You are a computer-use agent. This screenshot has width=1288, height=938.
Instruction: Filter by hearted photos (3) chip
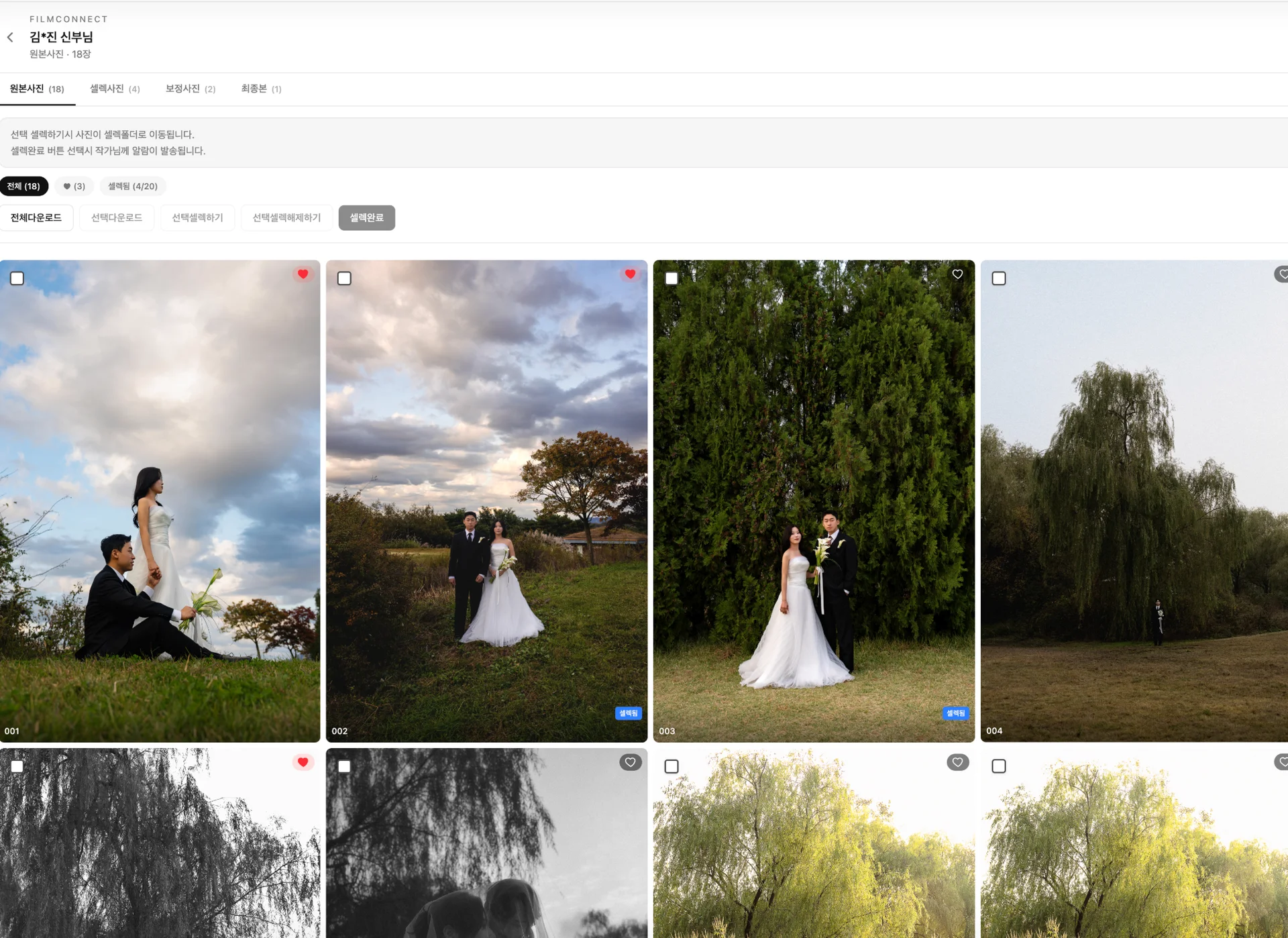click(74, 187)
